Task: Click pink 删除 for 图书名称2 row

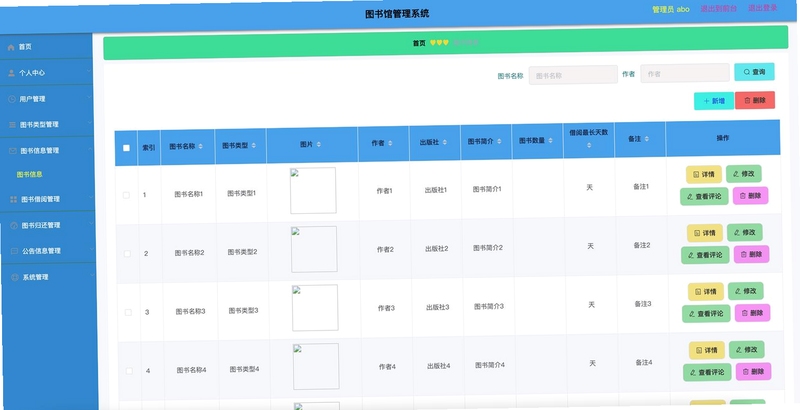Action: [752, 254]
